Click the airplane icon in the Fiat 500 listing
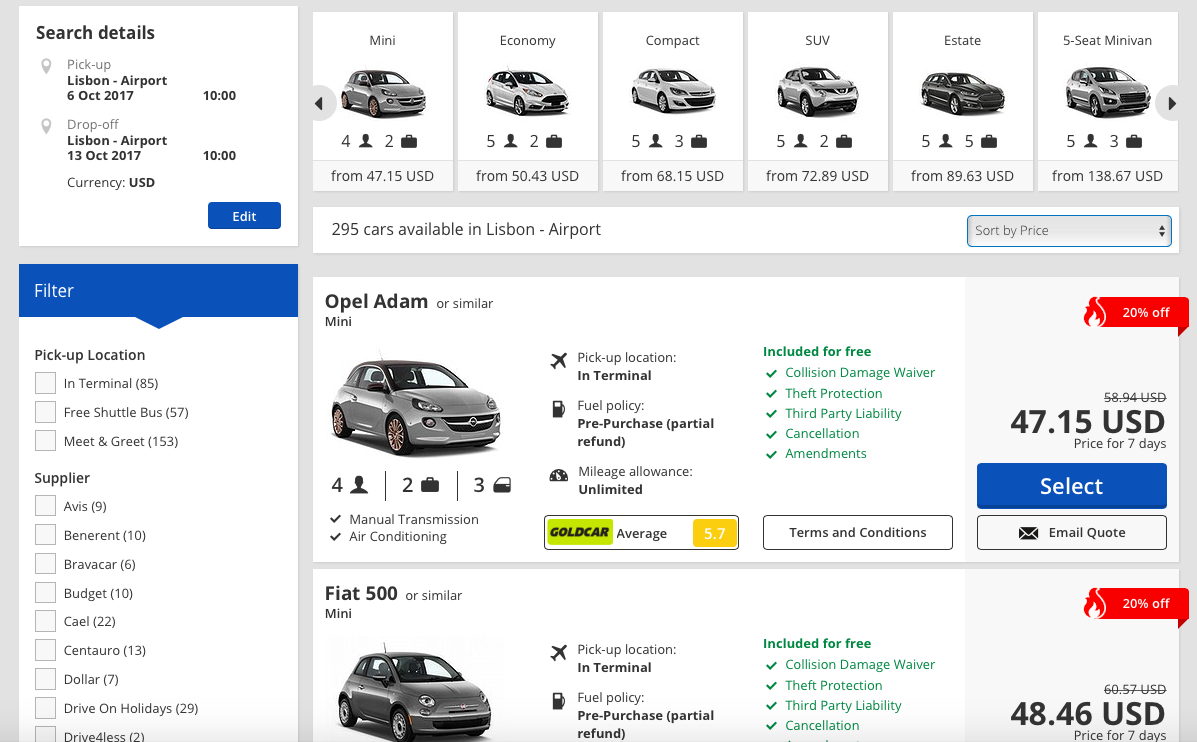The image size is (1197, 742). [559, 652]
